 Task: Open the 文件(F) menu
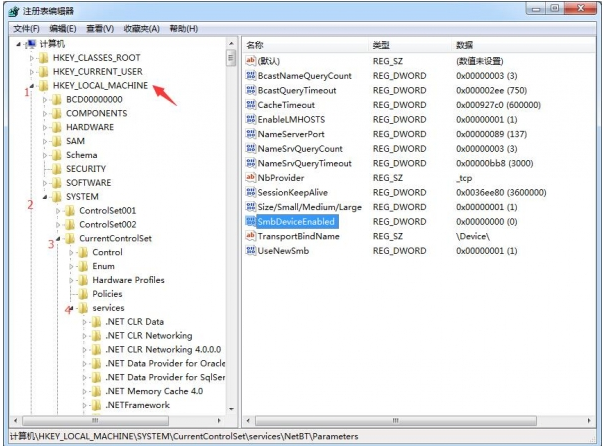(x=26, y=29)
